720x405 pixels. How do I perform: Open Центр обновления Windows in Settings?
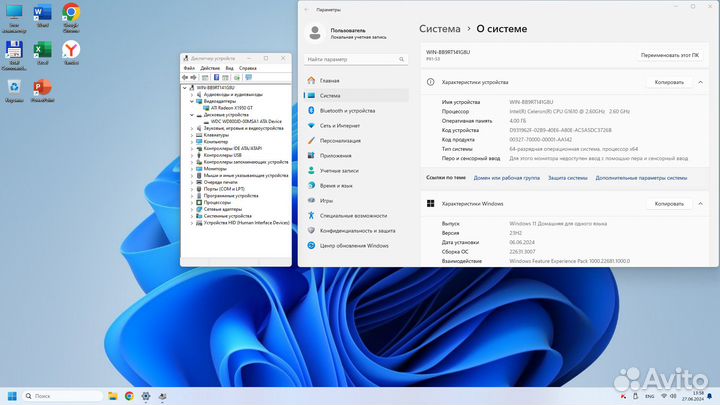tap(356, 246)
